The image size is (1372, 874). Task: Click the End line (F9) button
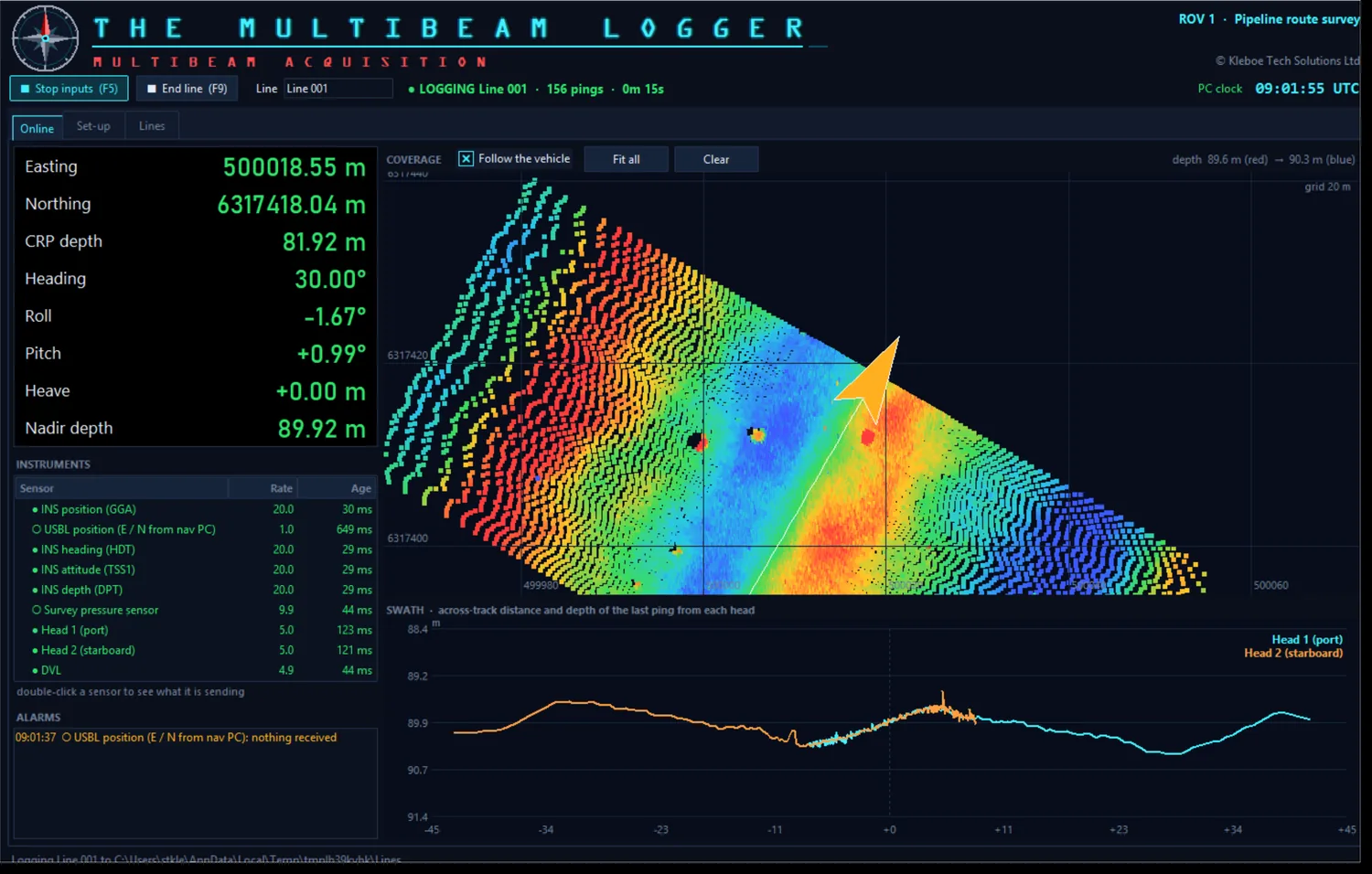point(188,89)
